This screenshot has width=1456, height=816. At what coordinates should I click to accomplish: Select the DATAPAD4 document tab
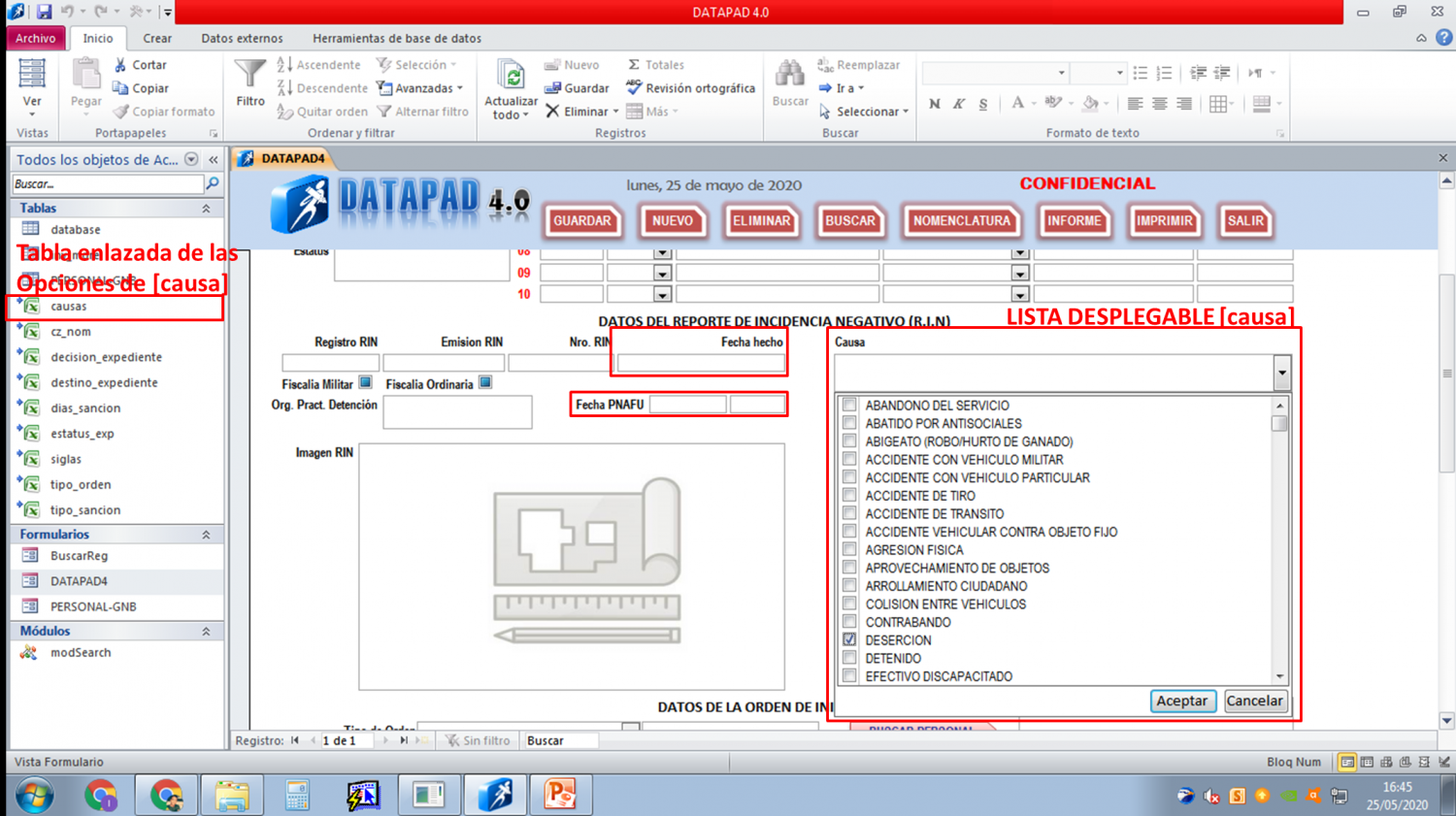pos(282,158)
